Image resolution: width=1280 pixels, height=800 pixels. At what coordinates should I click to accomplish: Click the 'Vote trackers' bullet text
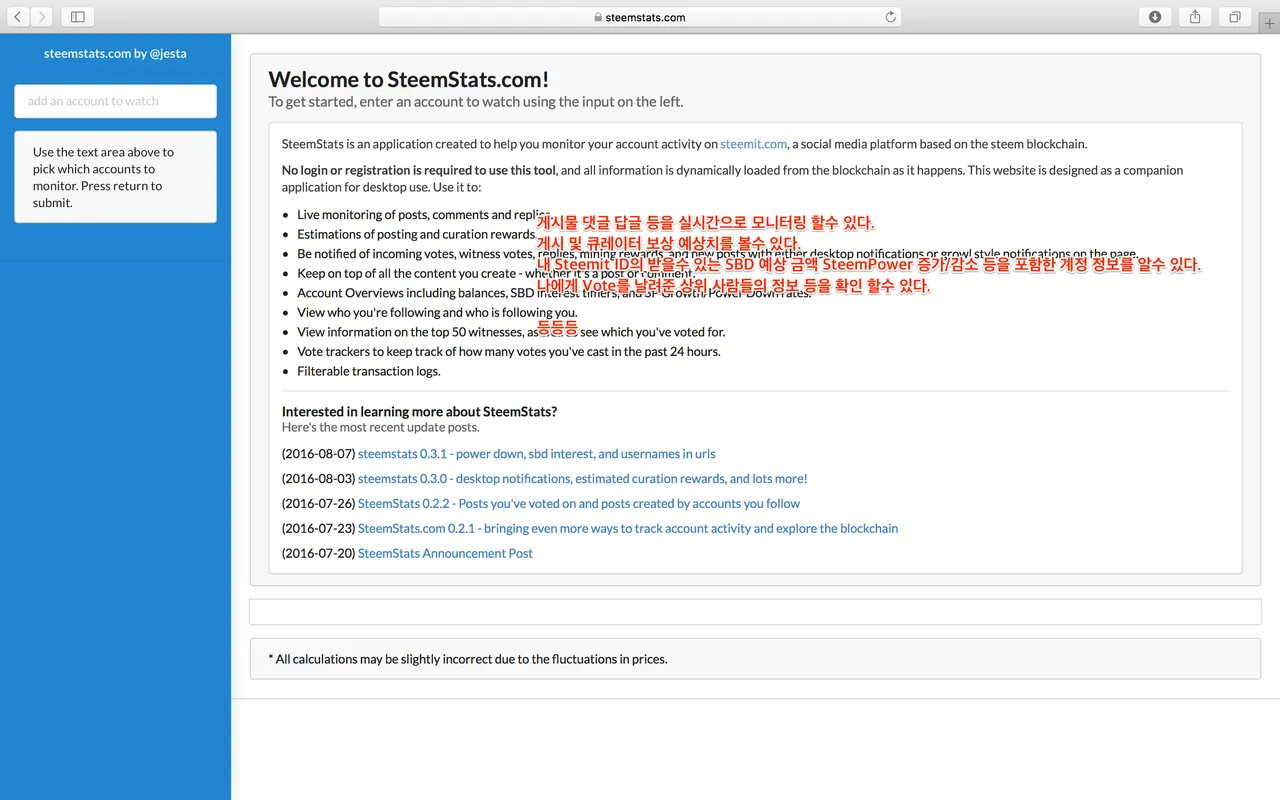pyautogui.click(x=509, y=352)
